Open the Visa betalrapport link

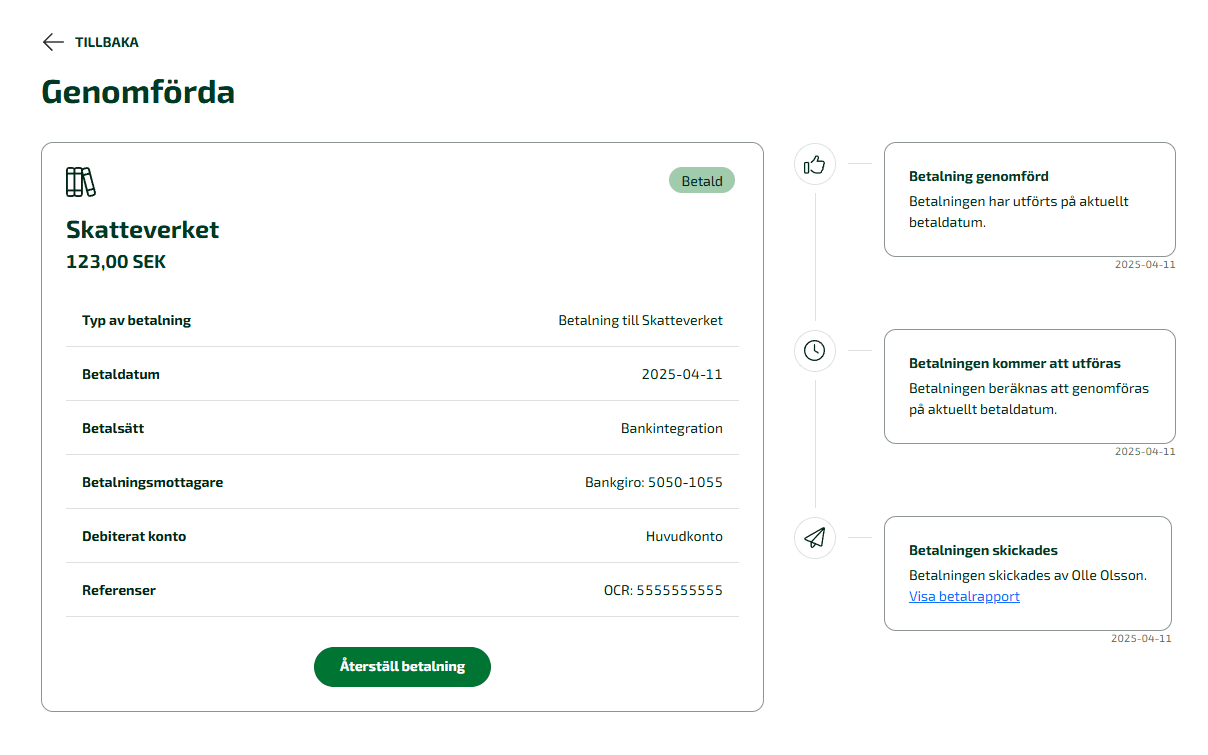tap(964, 596)
